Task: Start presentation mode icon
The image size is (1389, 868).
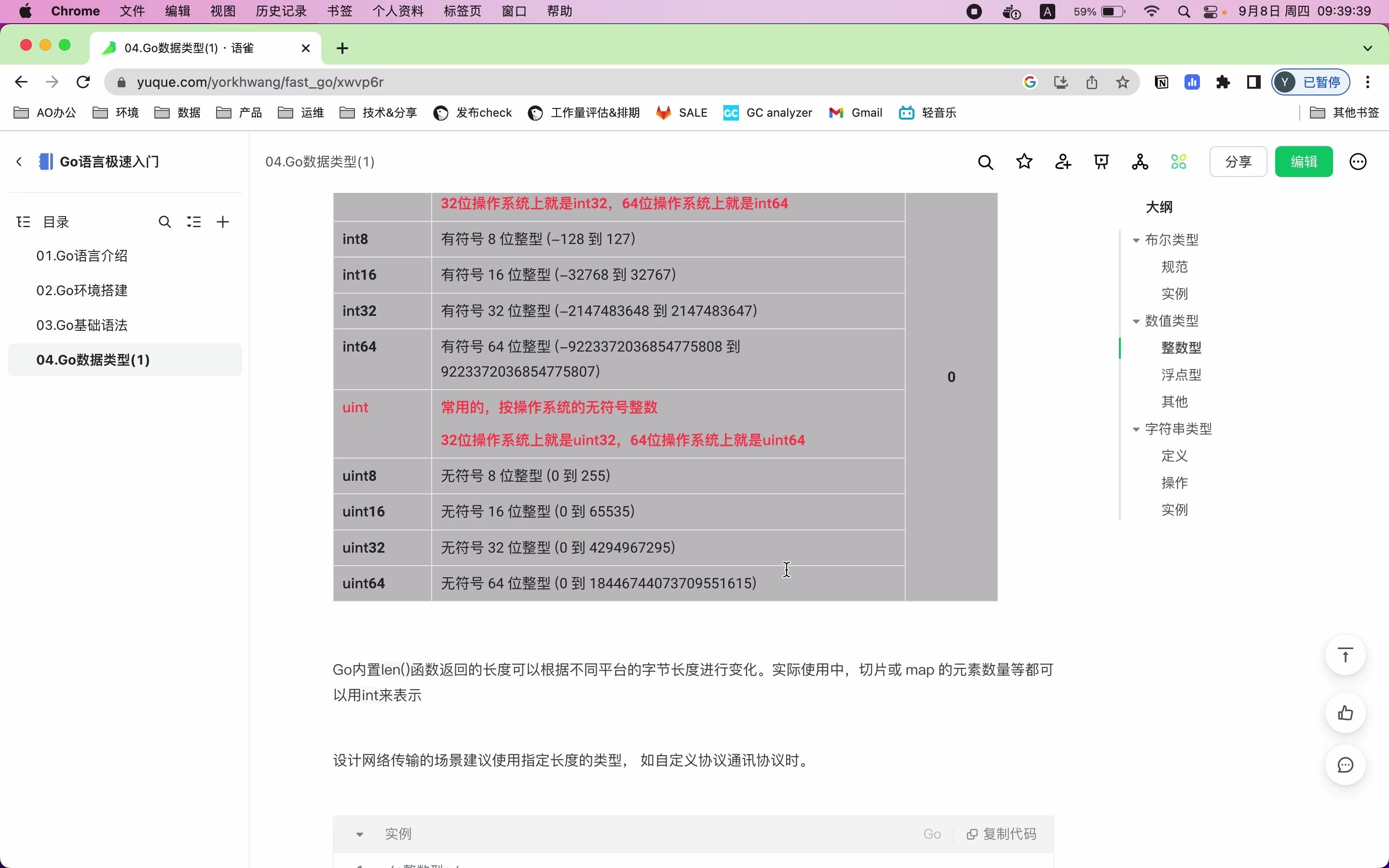Action: coord(1101,163)
